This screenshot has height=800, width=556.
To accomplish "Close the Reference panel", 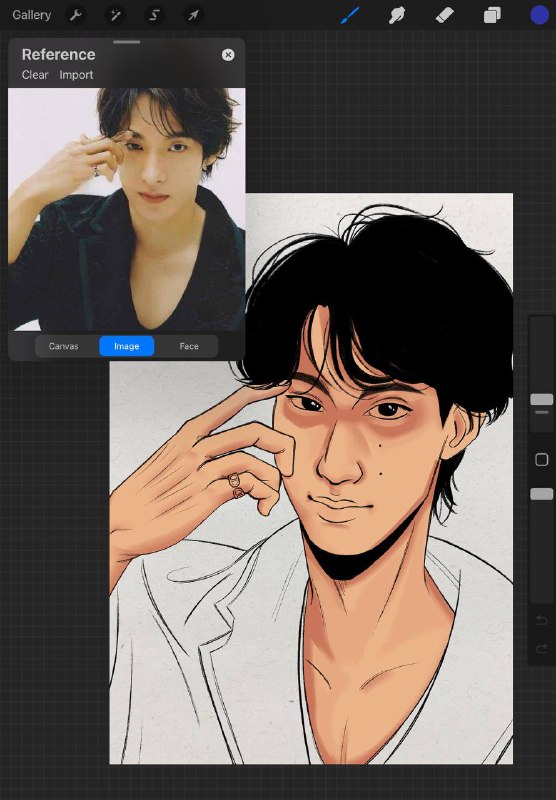I will tap(228, 55).
